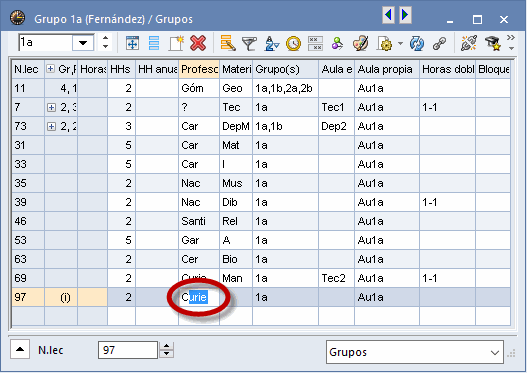Select the Geo subject cell
This screenshot has height=373, width=527.
pos(236,88)
